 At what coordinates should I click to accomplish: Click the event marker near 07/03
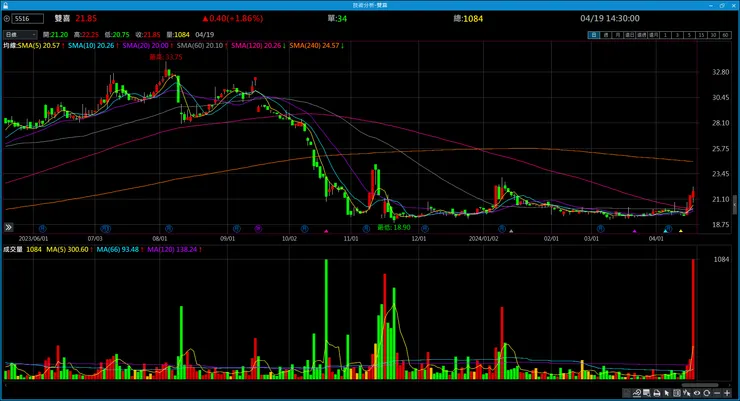click(x=106, y=228)
